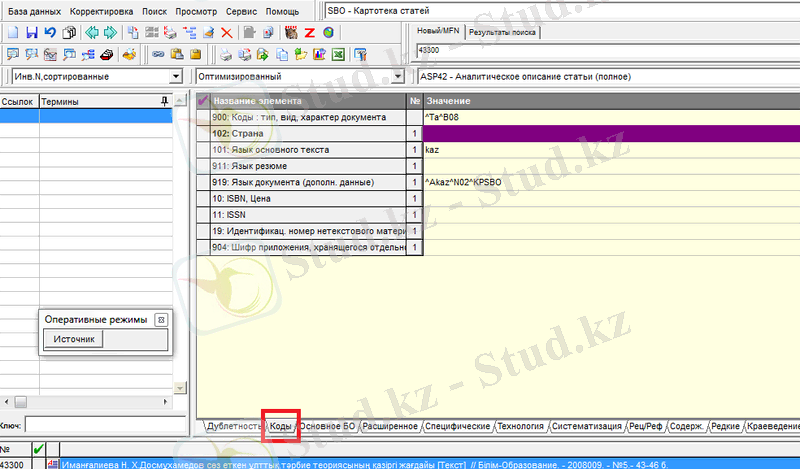Image resolution: width=800 pixels, height=469 pixels.
Task: Create a new record with blank page icon
Action: pos(13,33)
